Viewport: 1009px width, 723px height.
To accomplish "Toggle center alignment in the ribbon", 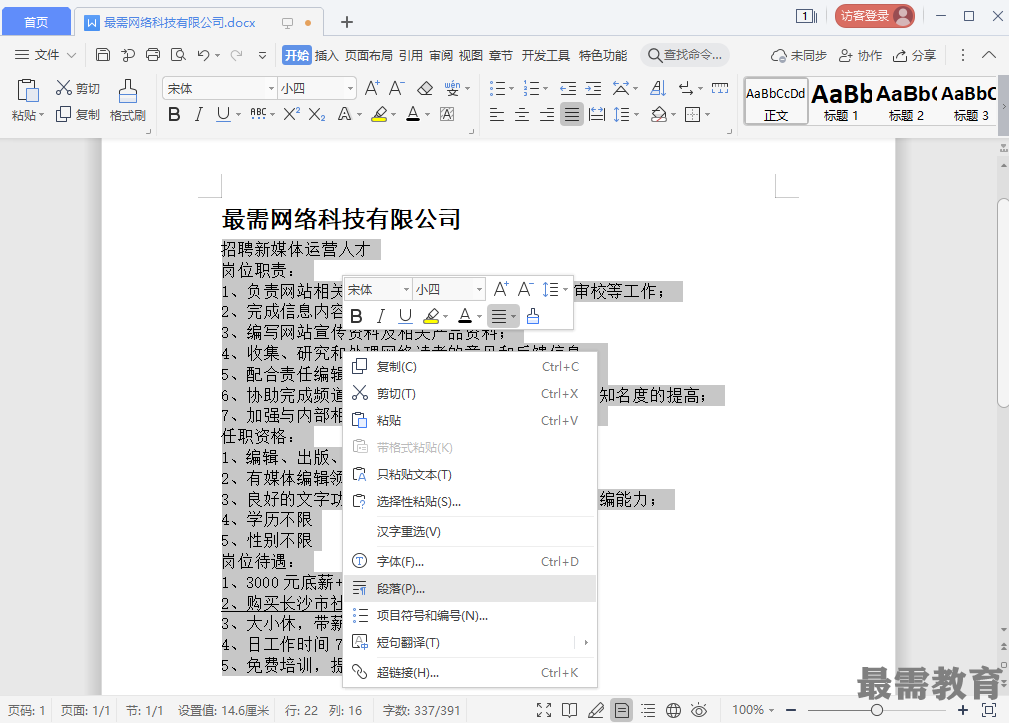I will point(522,114).
